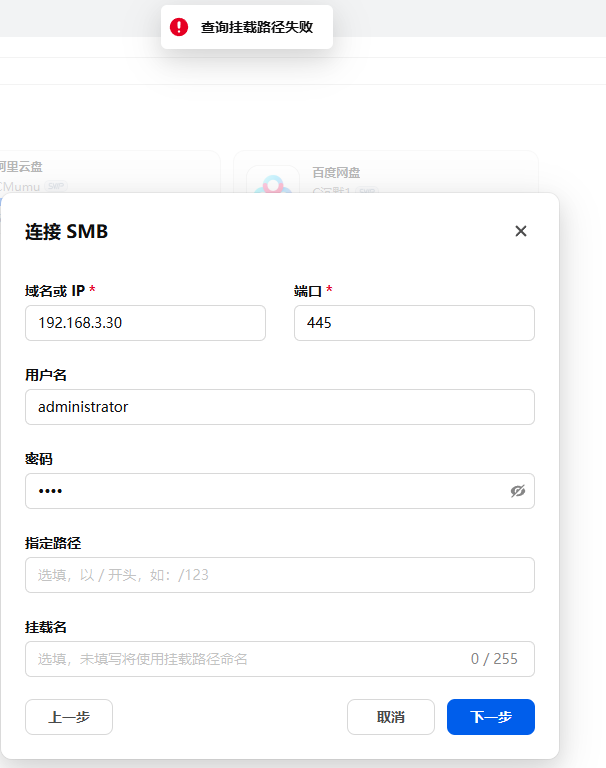
Task: Click the 端口 field label
Action: [308, 291]
